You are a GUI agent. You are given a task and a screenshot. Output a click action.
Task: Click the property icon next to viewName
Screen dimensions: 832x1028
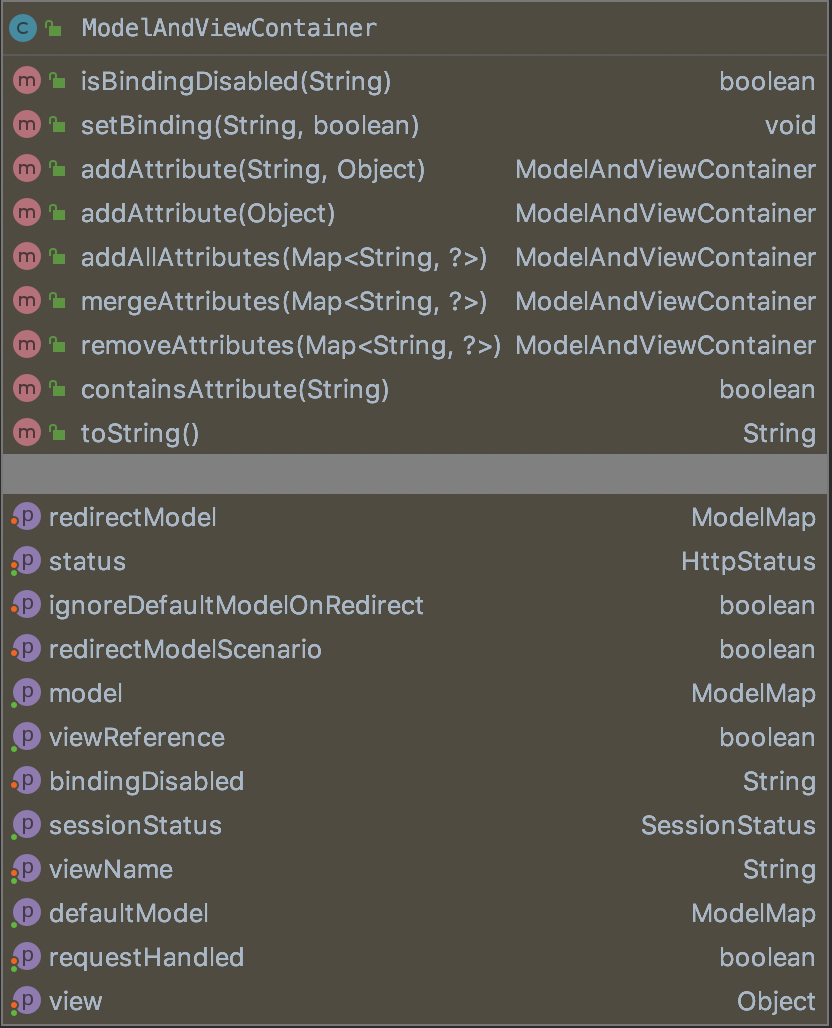pyautogui.click(x=27, y=869)
